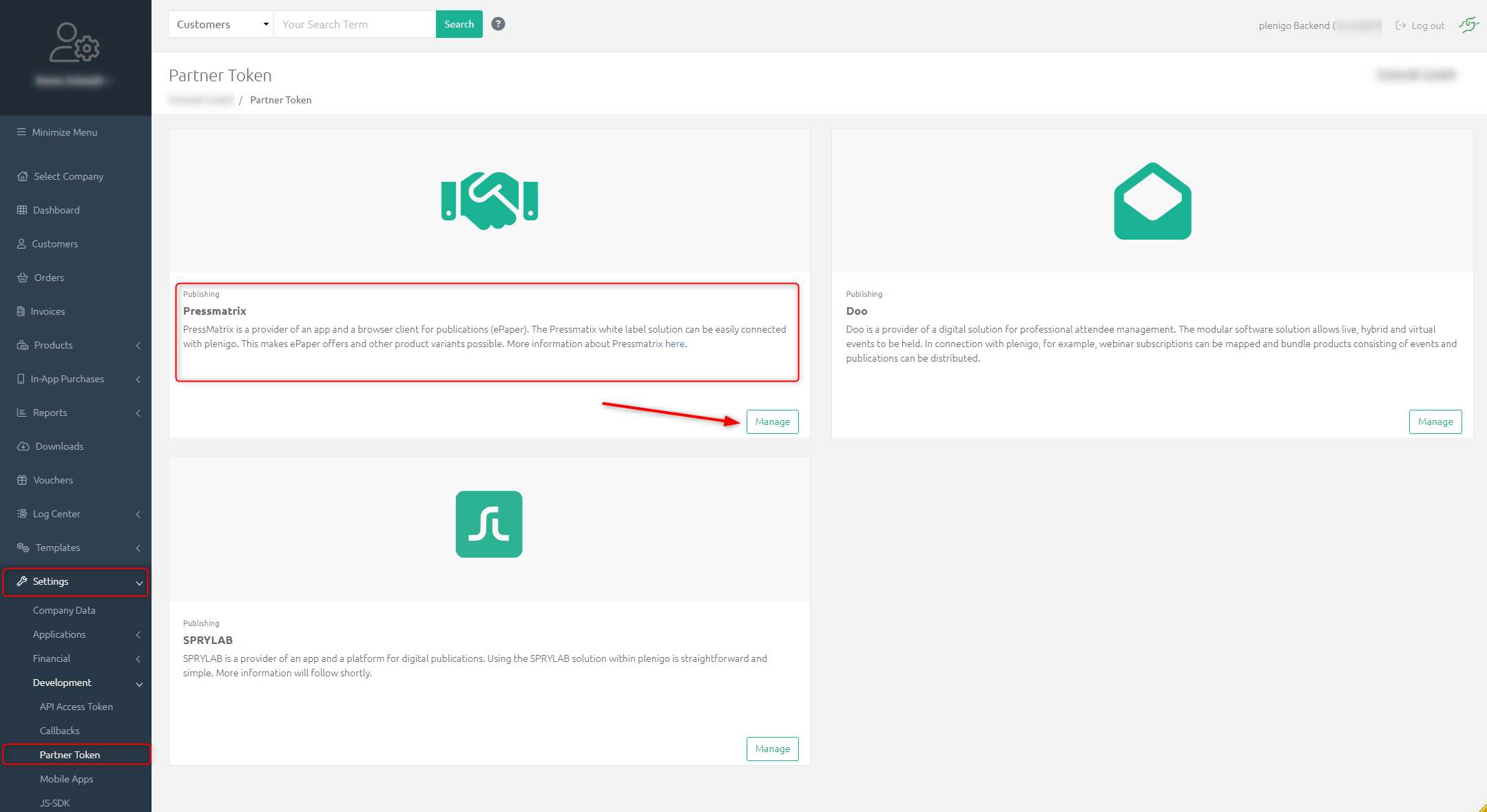Click the Pressmatrix handshake logo
This screenshot has width=1487, height=812.
pyautogui.click(x=489, y=200)
